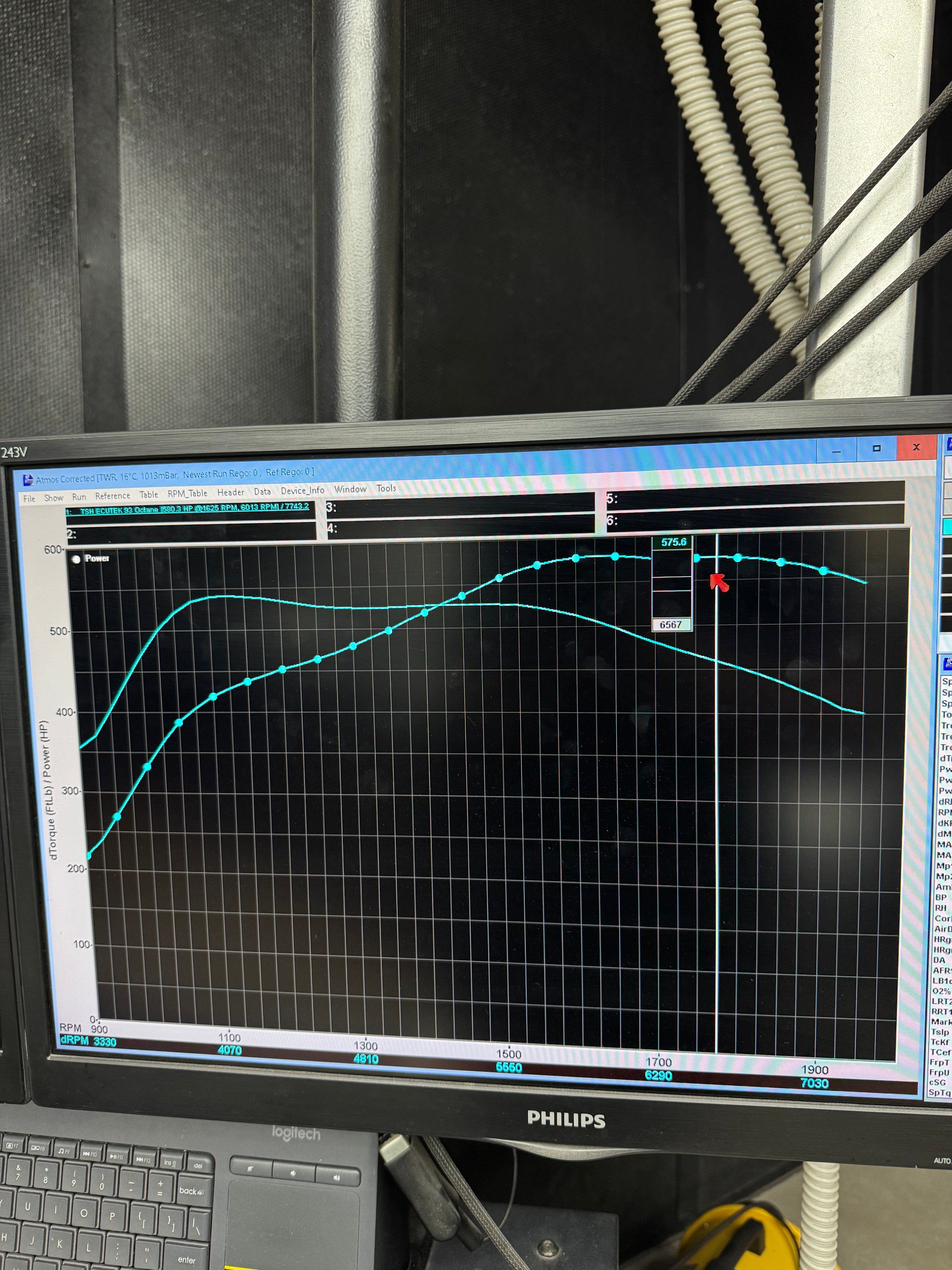Open the Show menu
This screenshot has width=952, height=1270.
tap(54, 498)
